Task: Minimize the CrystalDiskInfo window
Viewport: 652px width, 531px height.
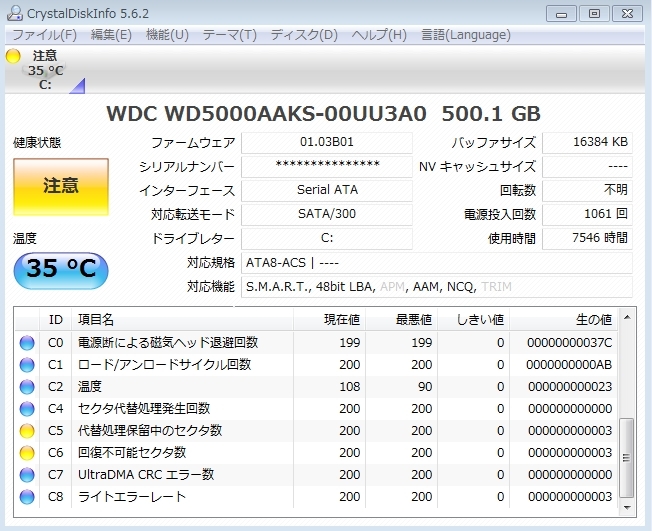Action: pyautogui.click(x=561, y=14)
